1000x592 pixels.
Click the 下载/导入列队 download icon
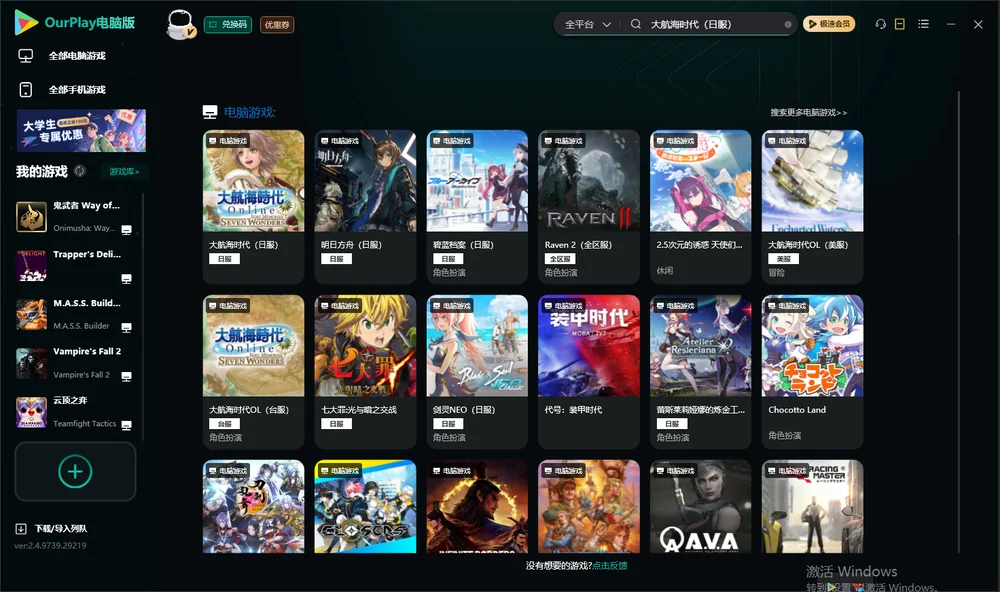[x=21, y=528]
